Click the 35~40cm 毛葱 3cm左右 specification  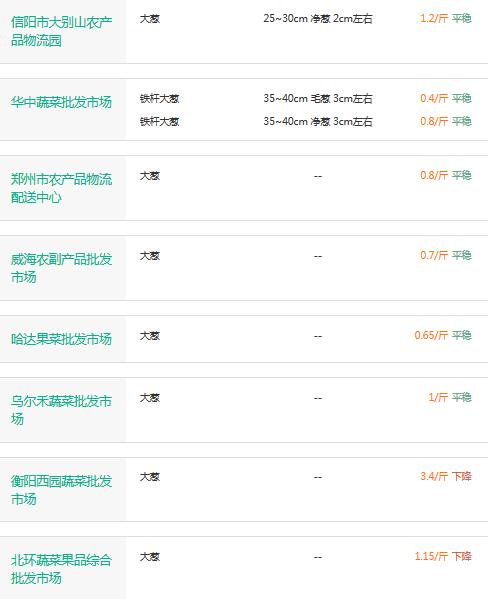tap(318, 99)
